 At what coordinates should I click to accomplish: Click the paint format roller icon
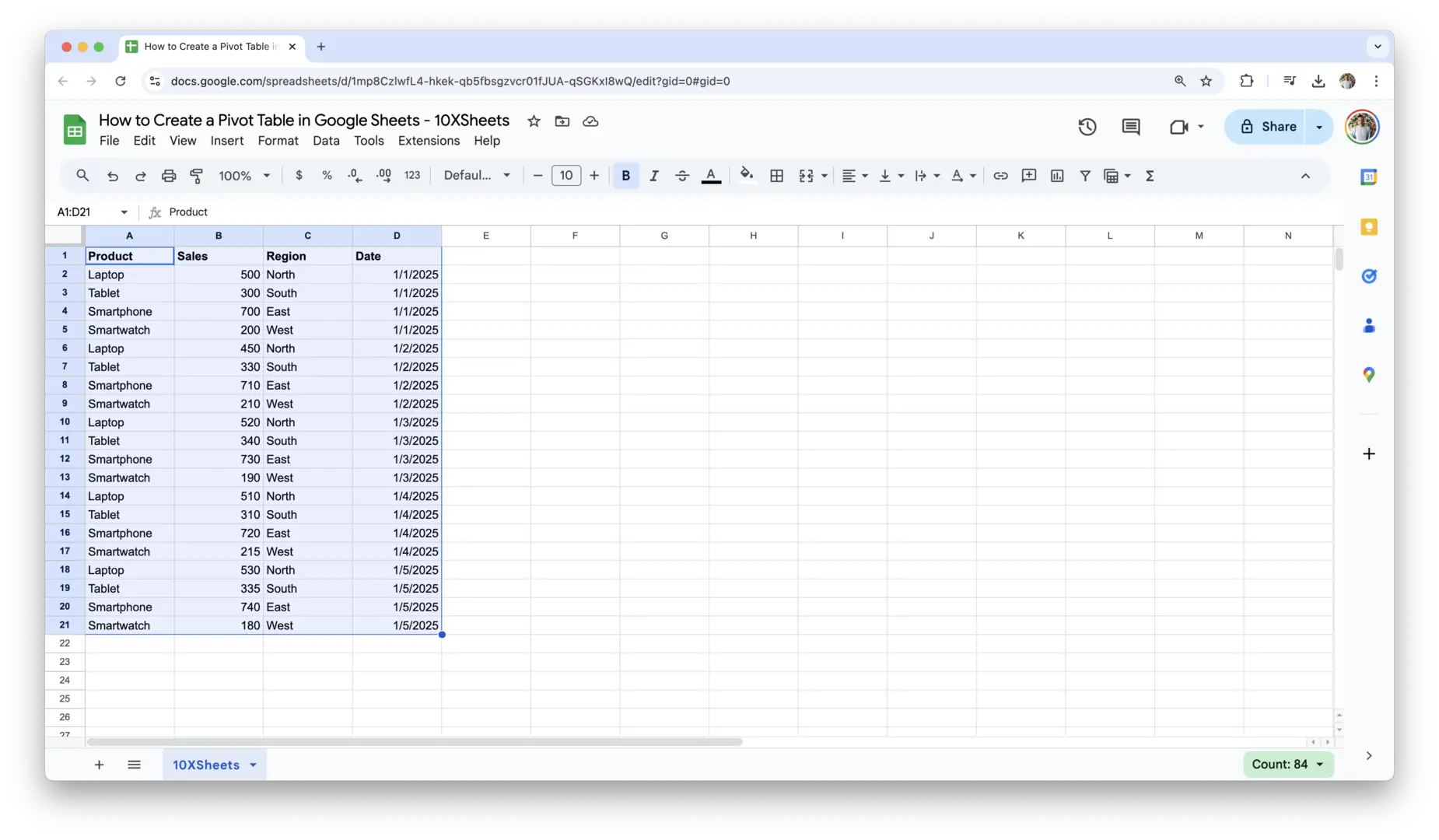click(x=197, y=176)
